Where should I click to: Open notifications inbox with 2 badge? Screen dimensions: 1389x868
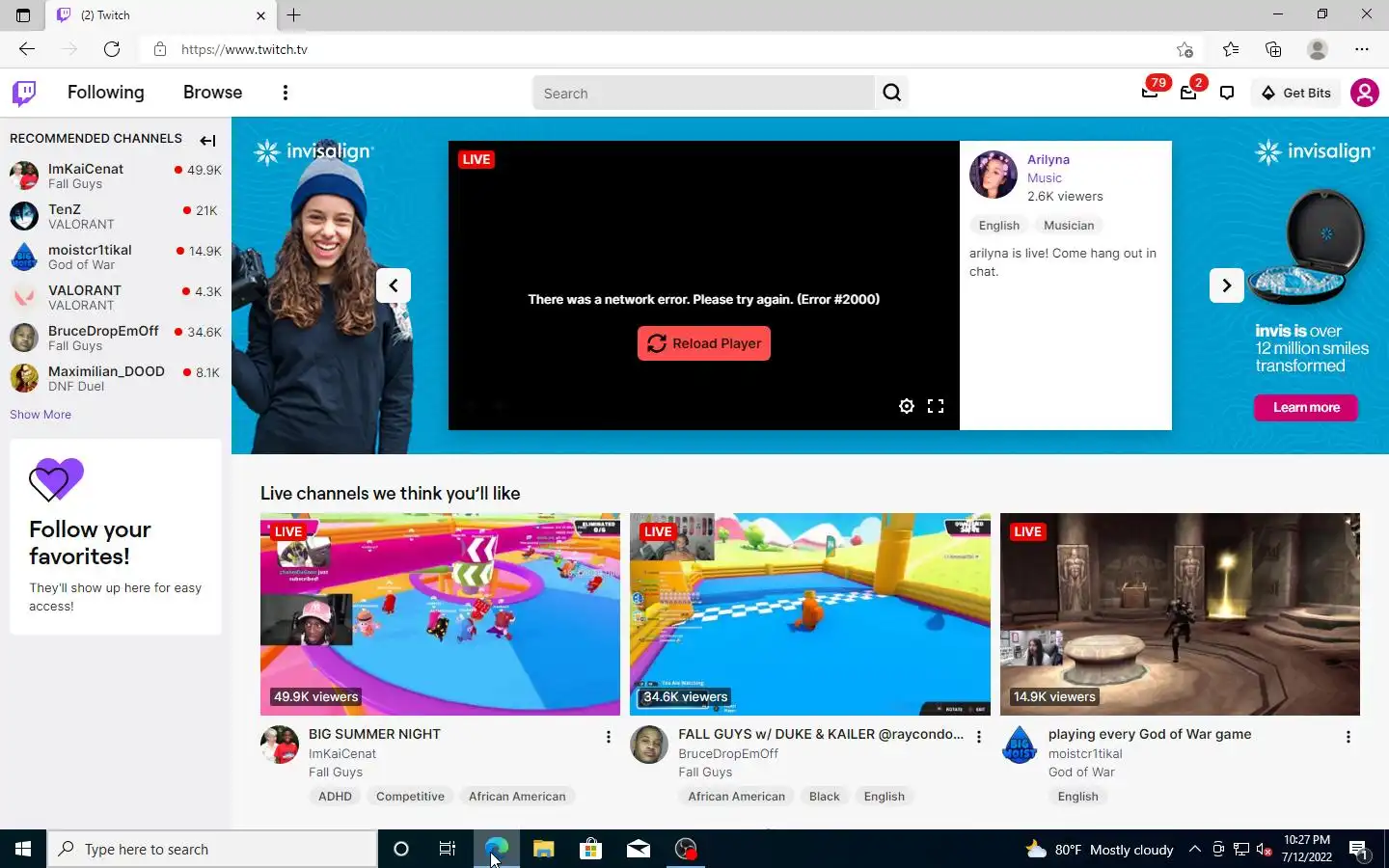pyautogui.click(x=1188, y=93)
